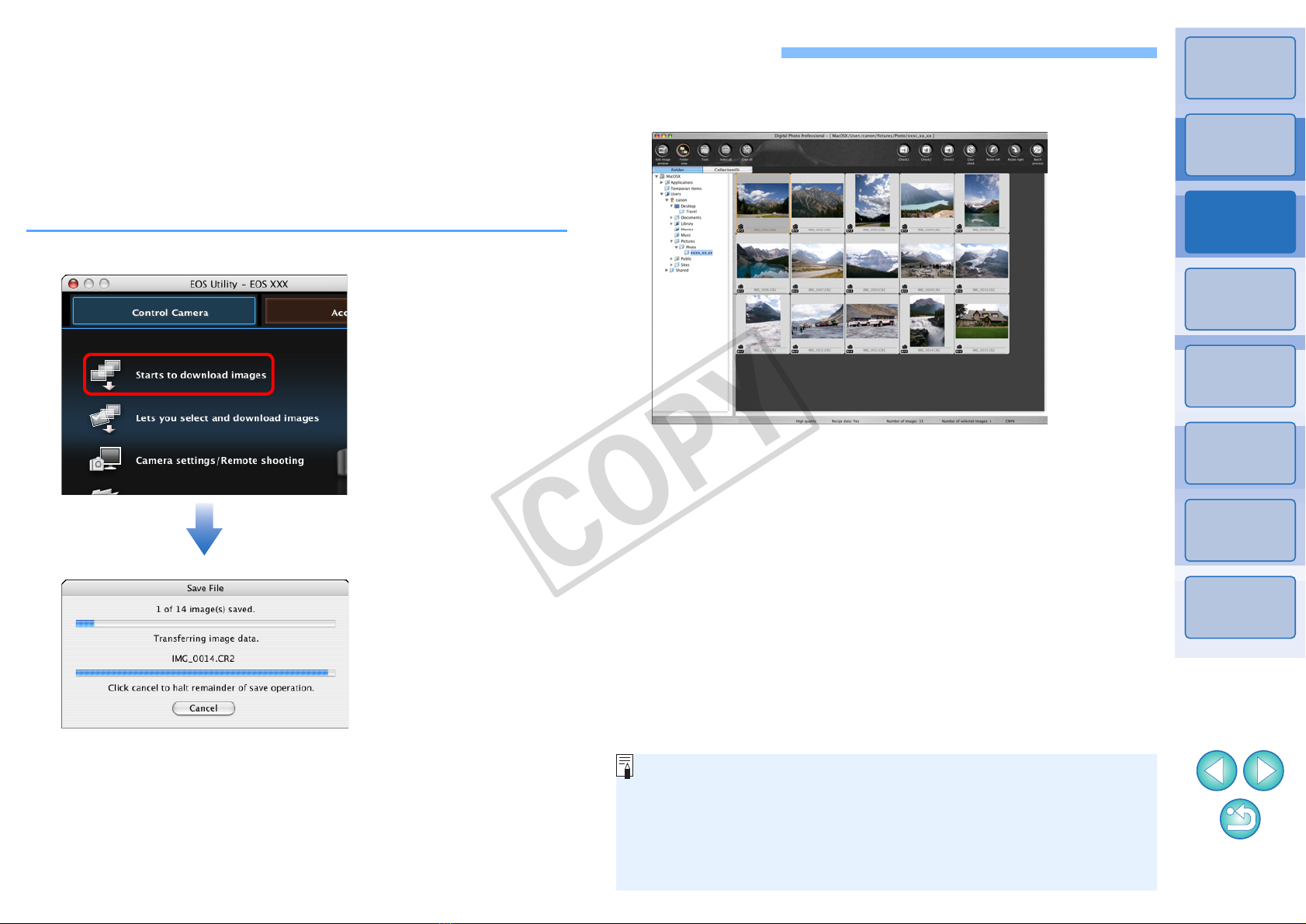Open the Tools palette button
Viewport: 1306px width, 924px height.
coord(705,151)
